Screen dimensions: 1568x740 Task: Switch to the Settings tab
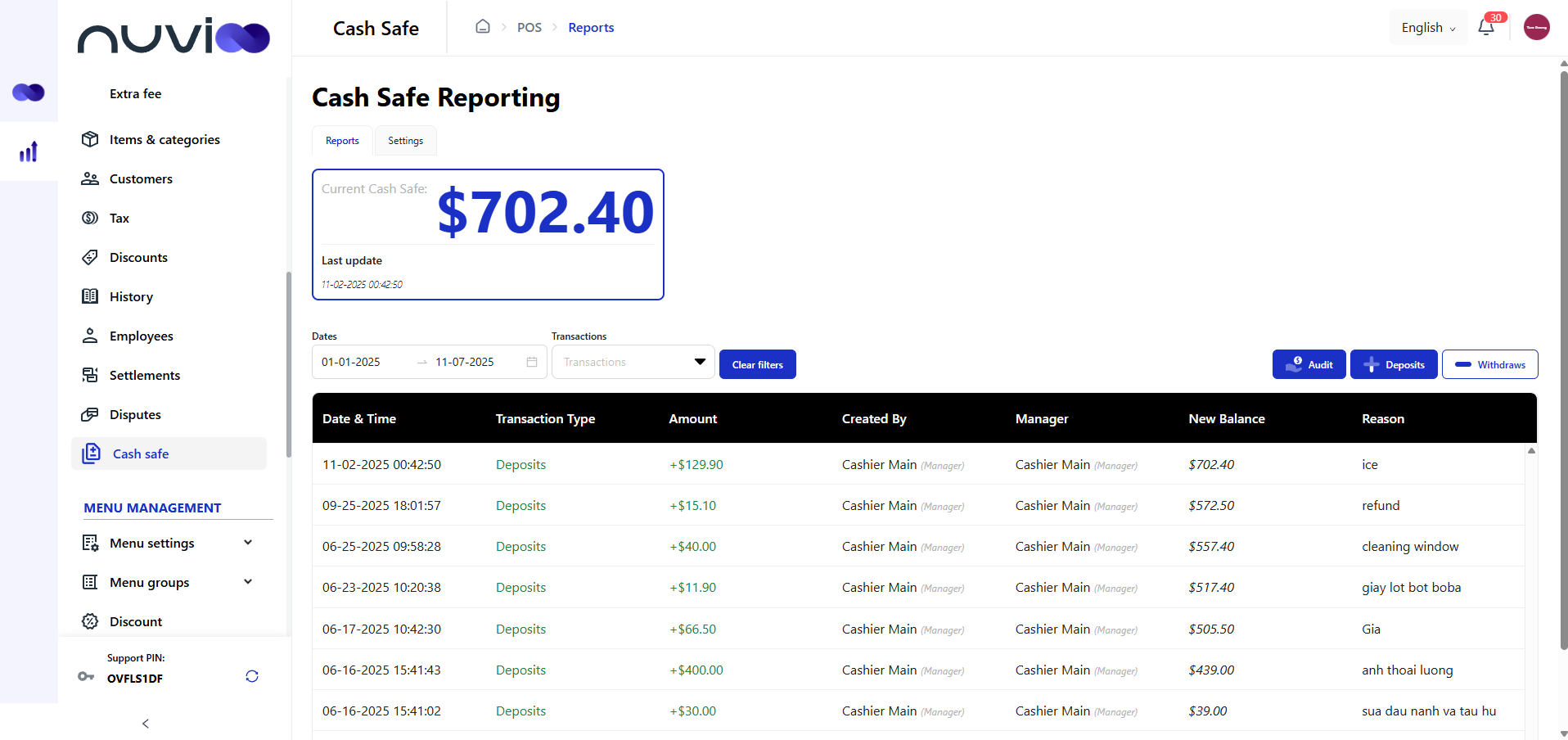405,140
